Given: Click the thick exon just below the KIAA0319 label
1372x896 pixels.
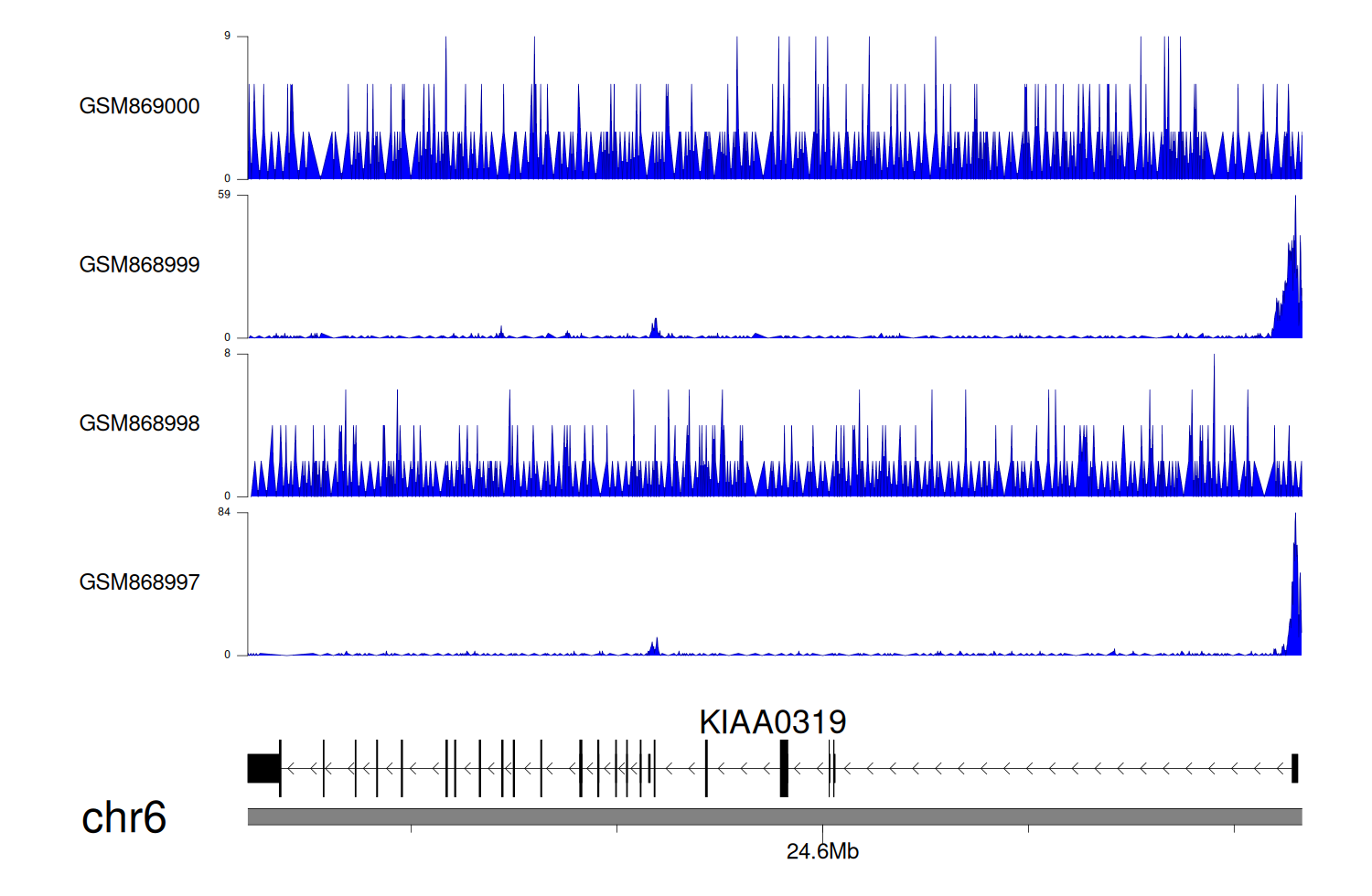Looking at the screenshot, I should [784, 768].
